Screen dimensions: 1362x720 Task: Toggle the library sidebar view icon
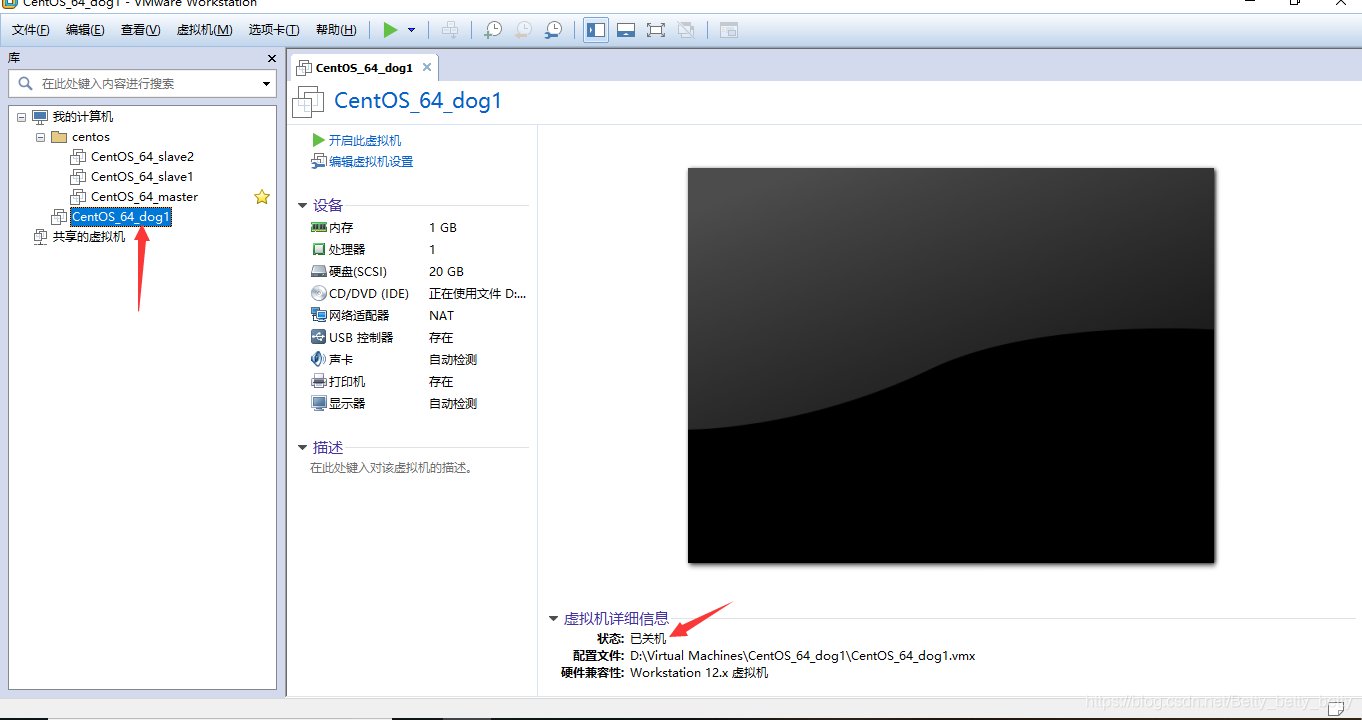point(596,30)
